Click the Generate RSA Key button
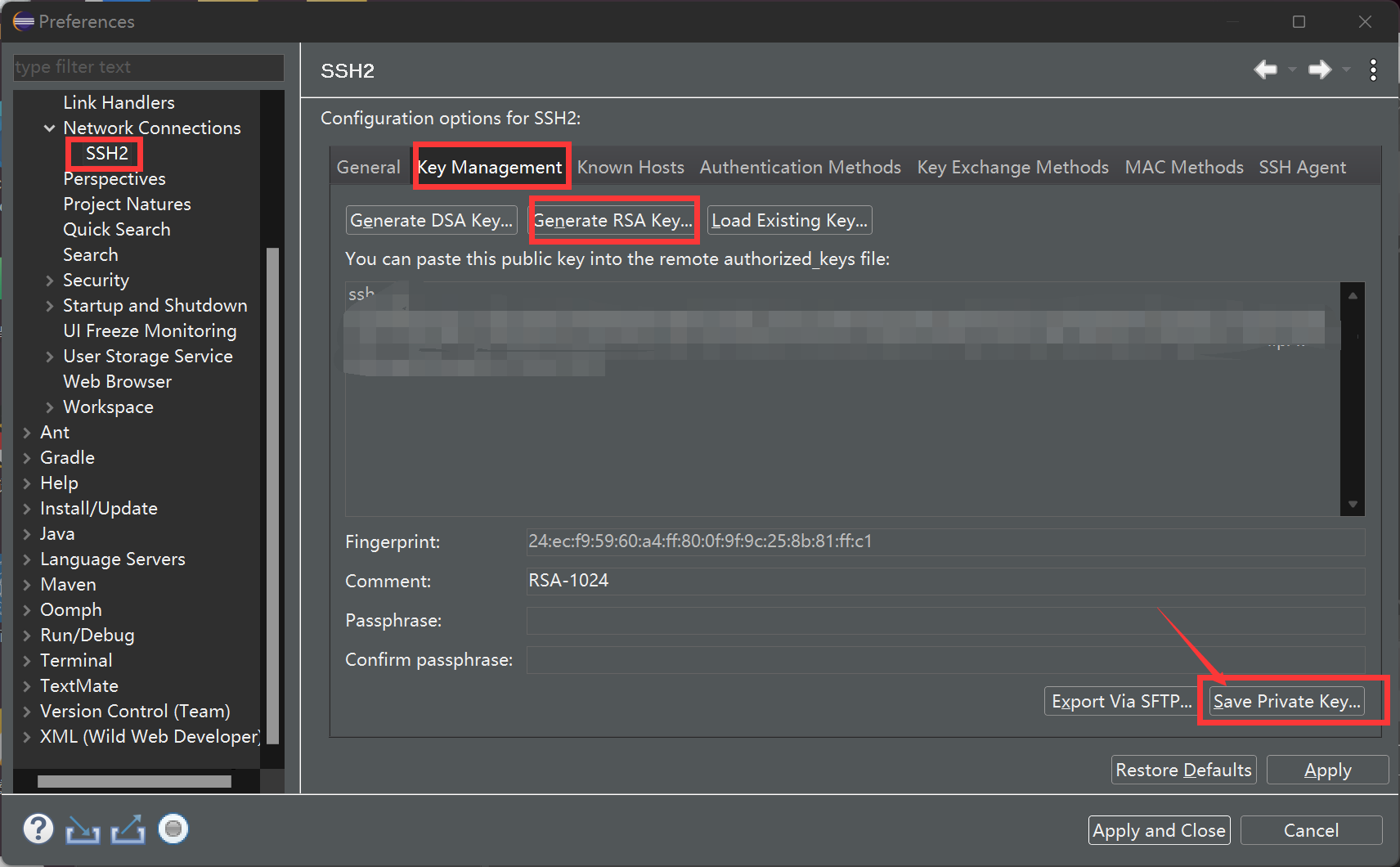This screenshot has height=867, width=1400. tap(612, 221)
